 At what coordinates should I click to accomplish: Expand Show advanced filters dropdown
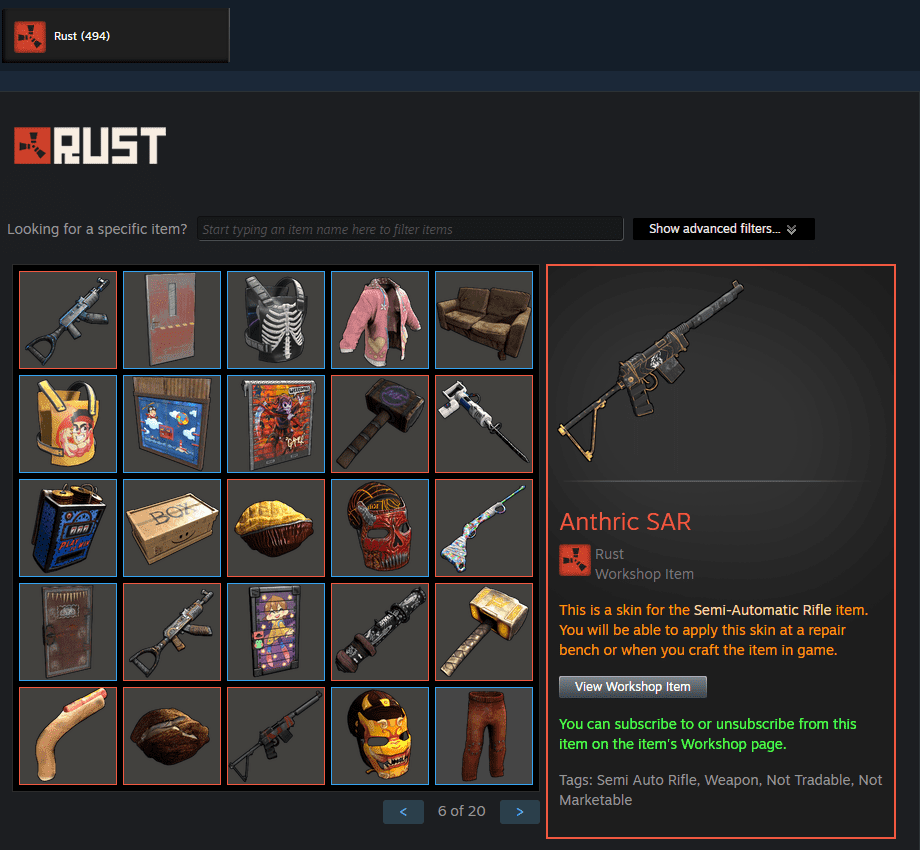click(x=723, y=229)
